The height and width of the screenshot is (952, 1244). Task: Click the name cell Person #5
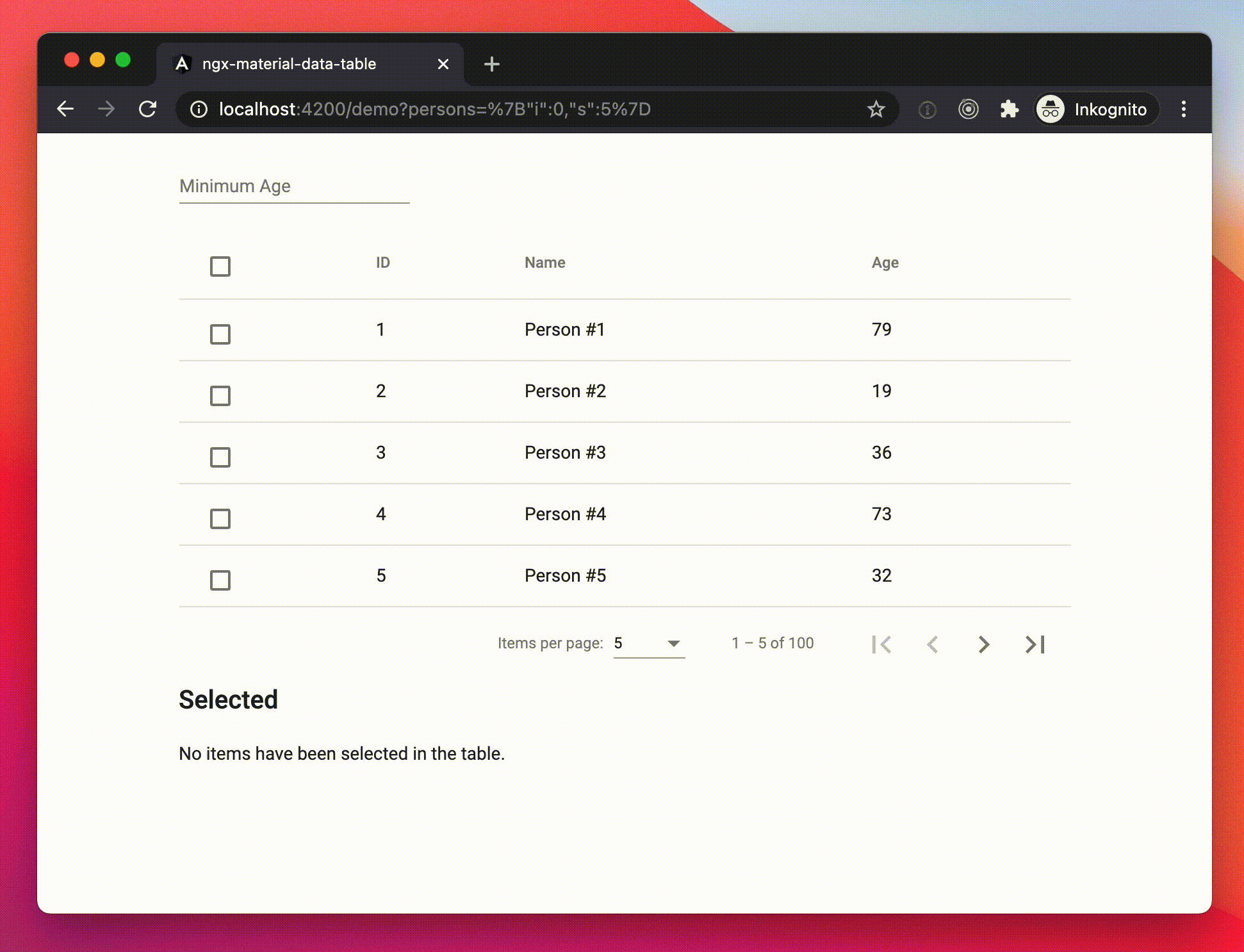click(x=565, y=575)
